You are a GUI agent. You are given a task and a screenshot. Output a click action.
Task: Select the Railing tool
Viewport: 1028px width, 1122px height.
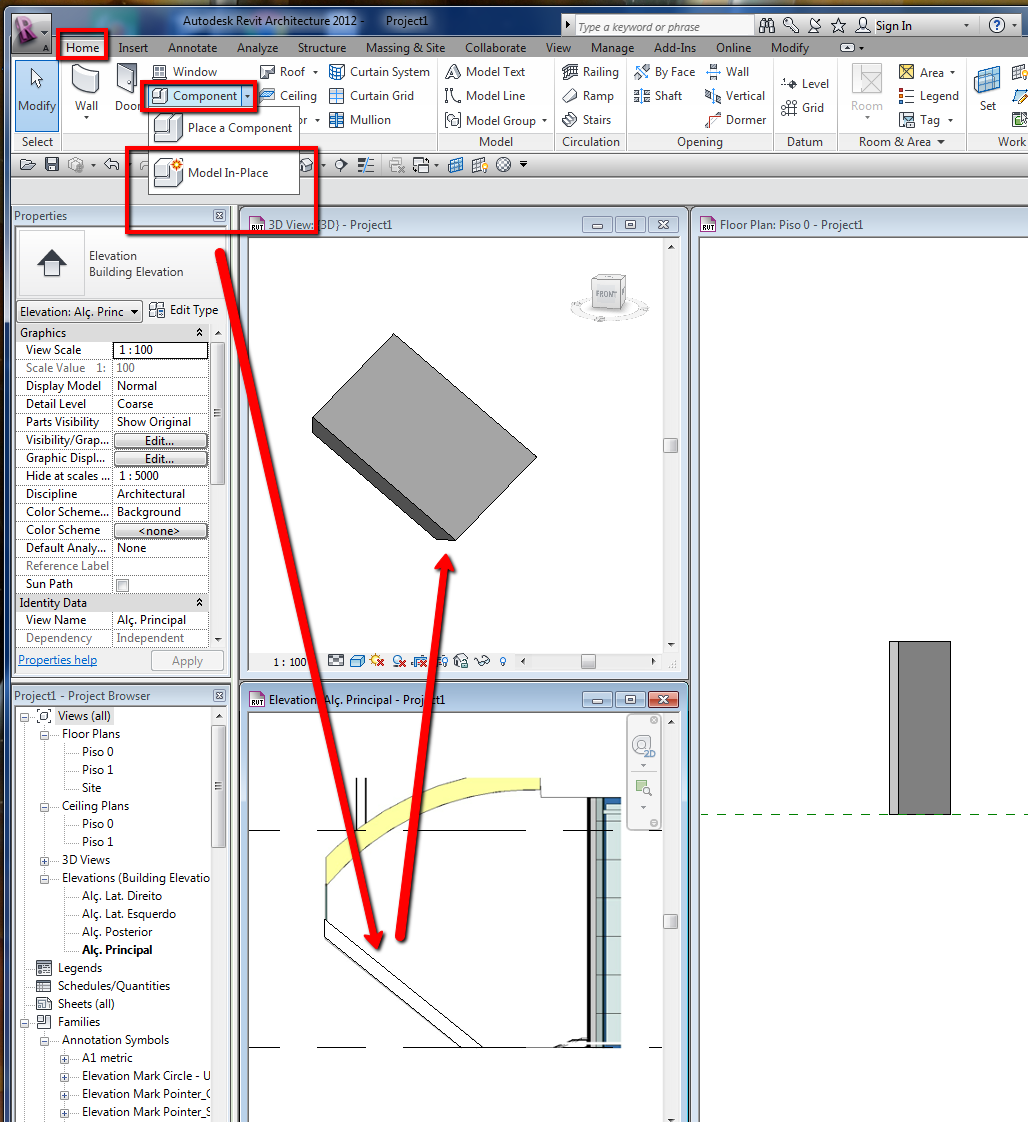[590, 72]
